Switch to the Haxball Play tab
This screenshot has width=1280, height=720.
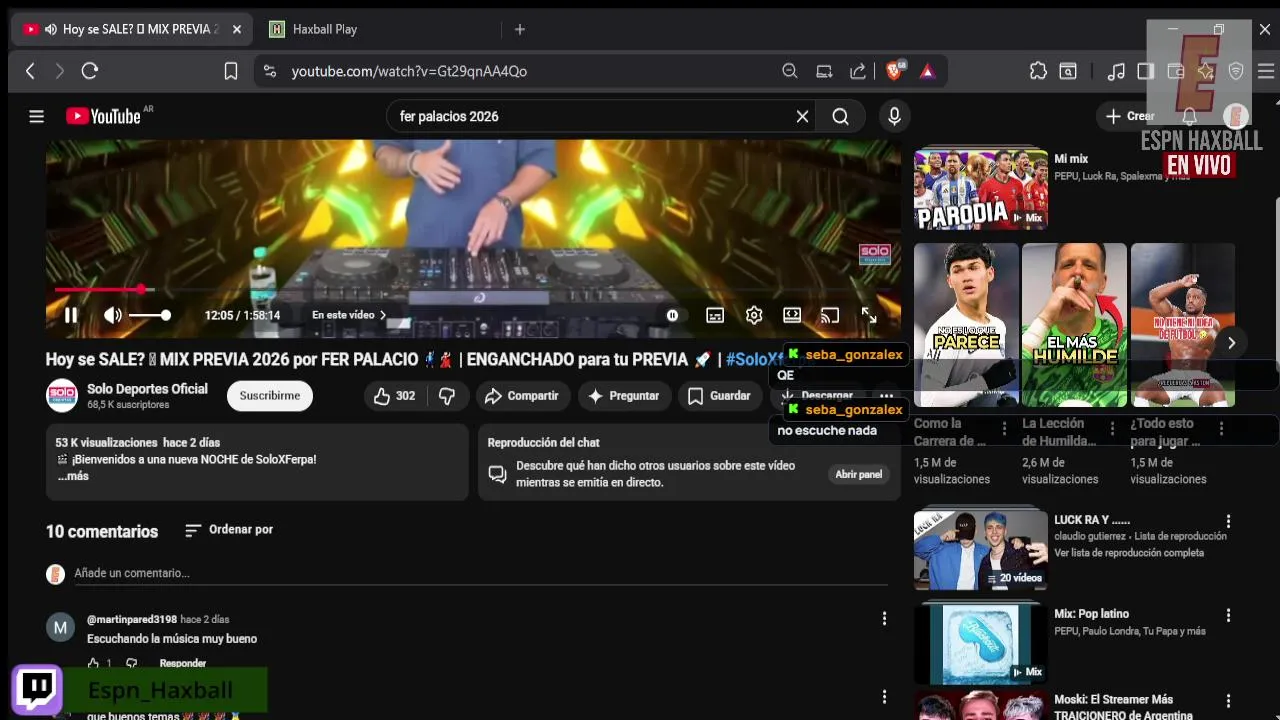pyautogui.click(x=325, y=29)
